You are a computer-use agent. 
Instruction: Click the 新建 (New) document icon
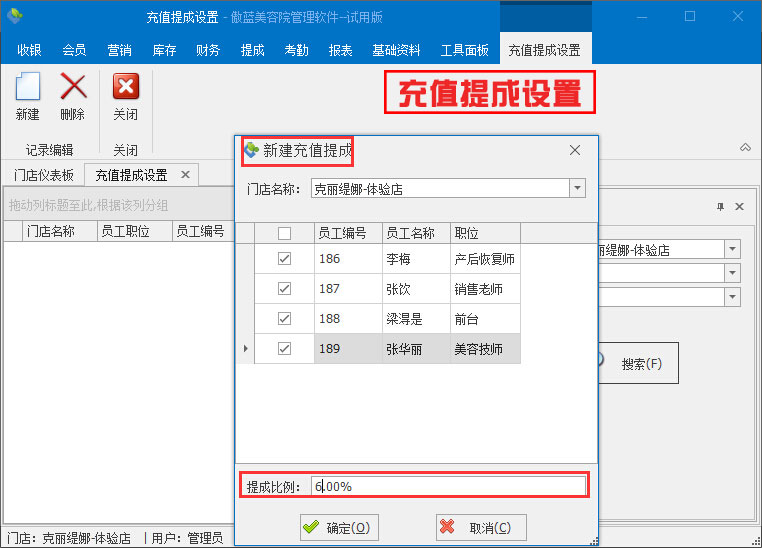(27, 87)
